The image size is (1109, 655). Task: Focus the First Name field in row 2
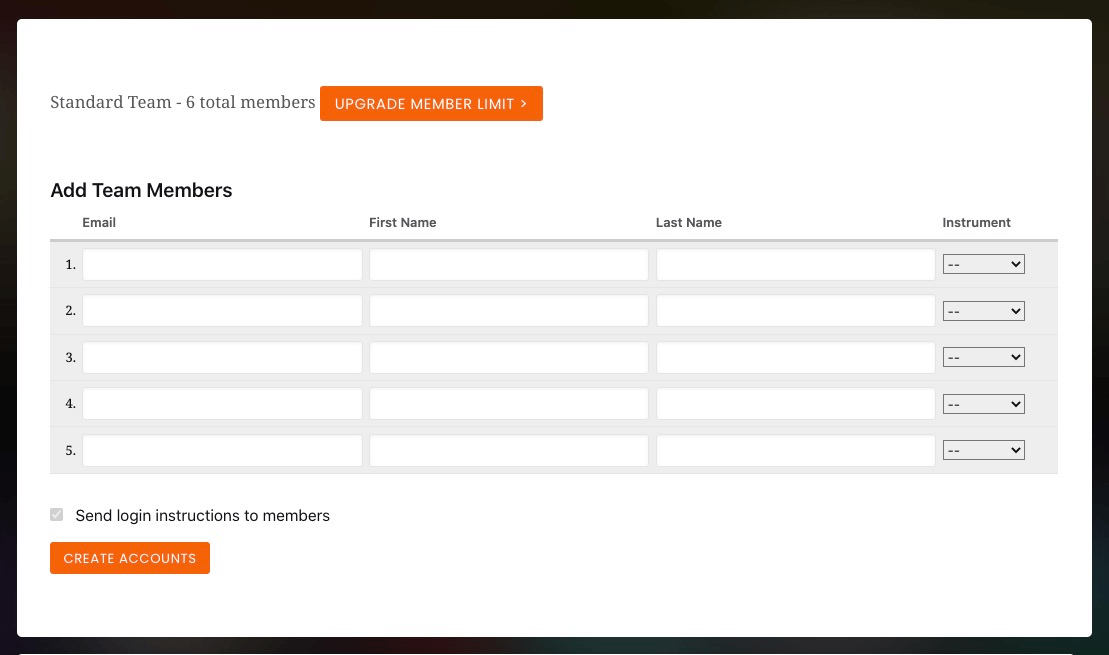click(509, 311)
